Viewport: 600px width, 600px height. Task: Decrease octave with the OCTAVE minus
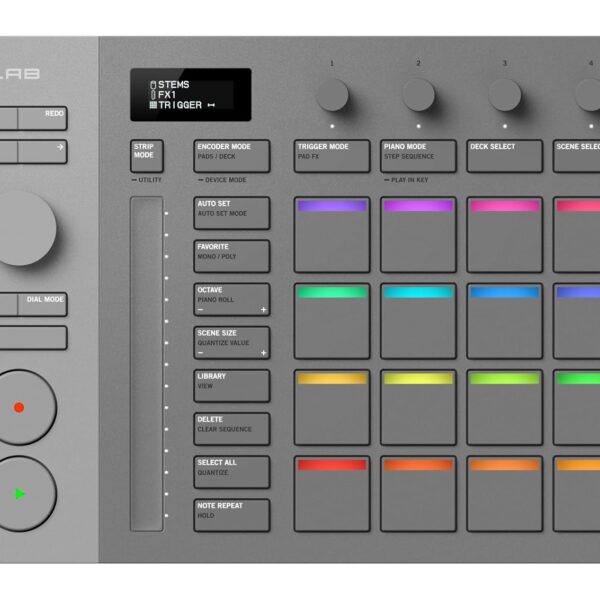pos(201,310)
